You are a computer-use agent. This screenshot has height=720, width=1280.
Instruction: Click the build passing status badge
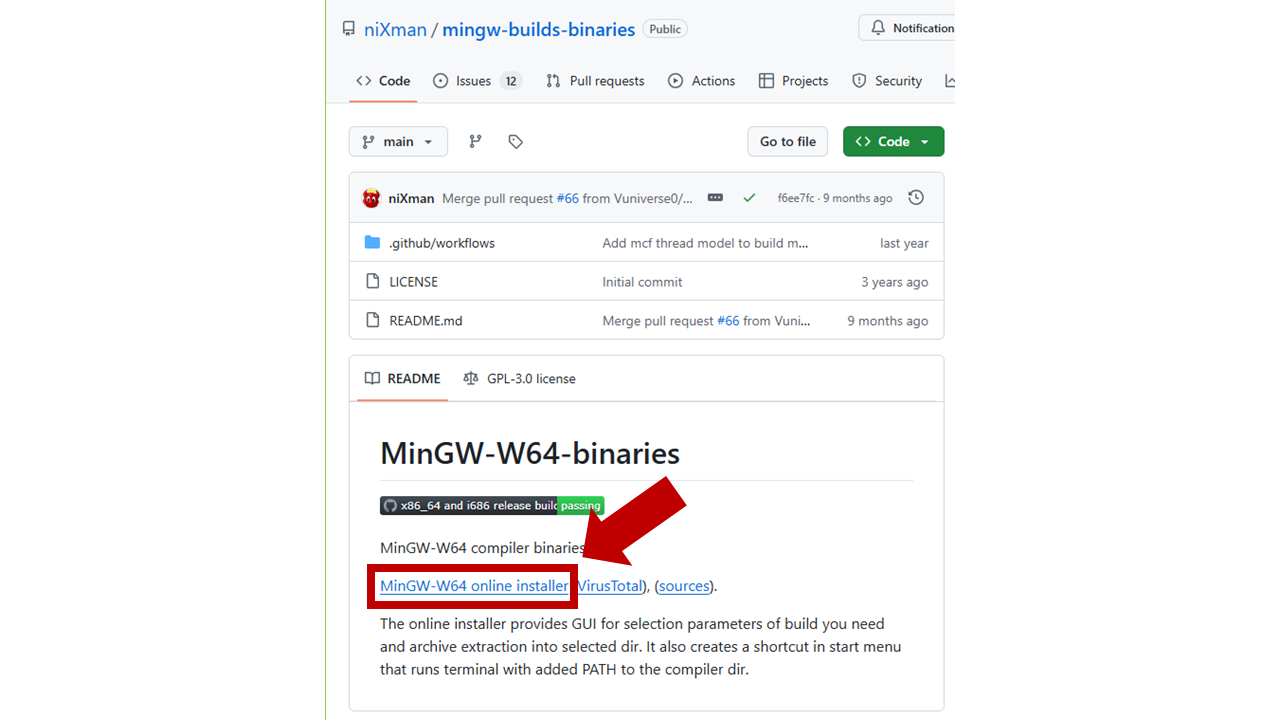tap(492, 506)
